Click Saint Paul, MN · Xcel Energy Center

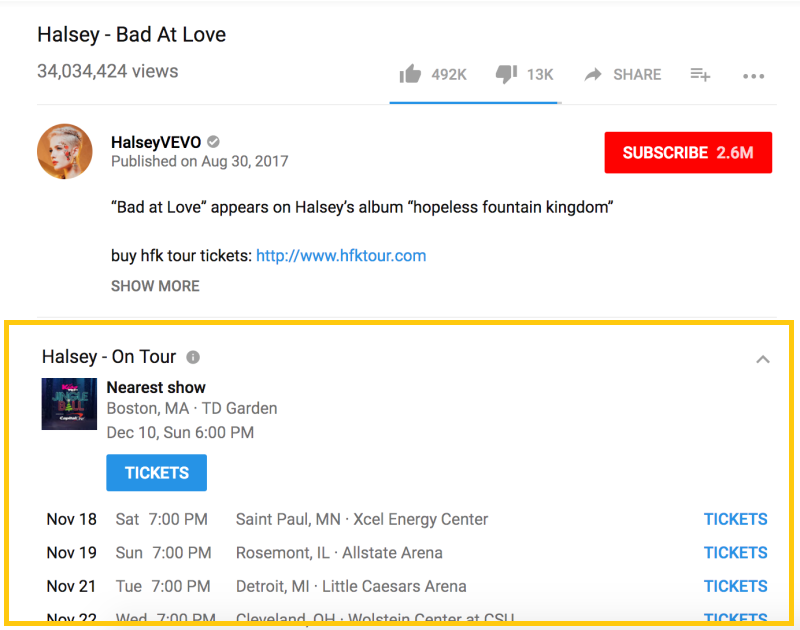point(362,519)
